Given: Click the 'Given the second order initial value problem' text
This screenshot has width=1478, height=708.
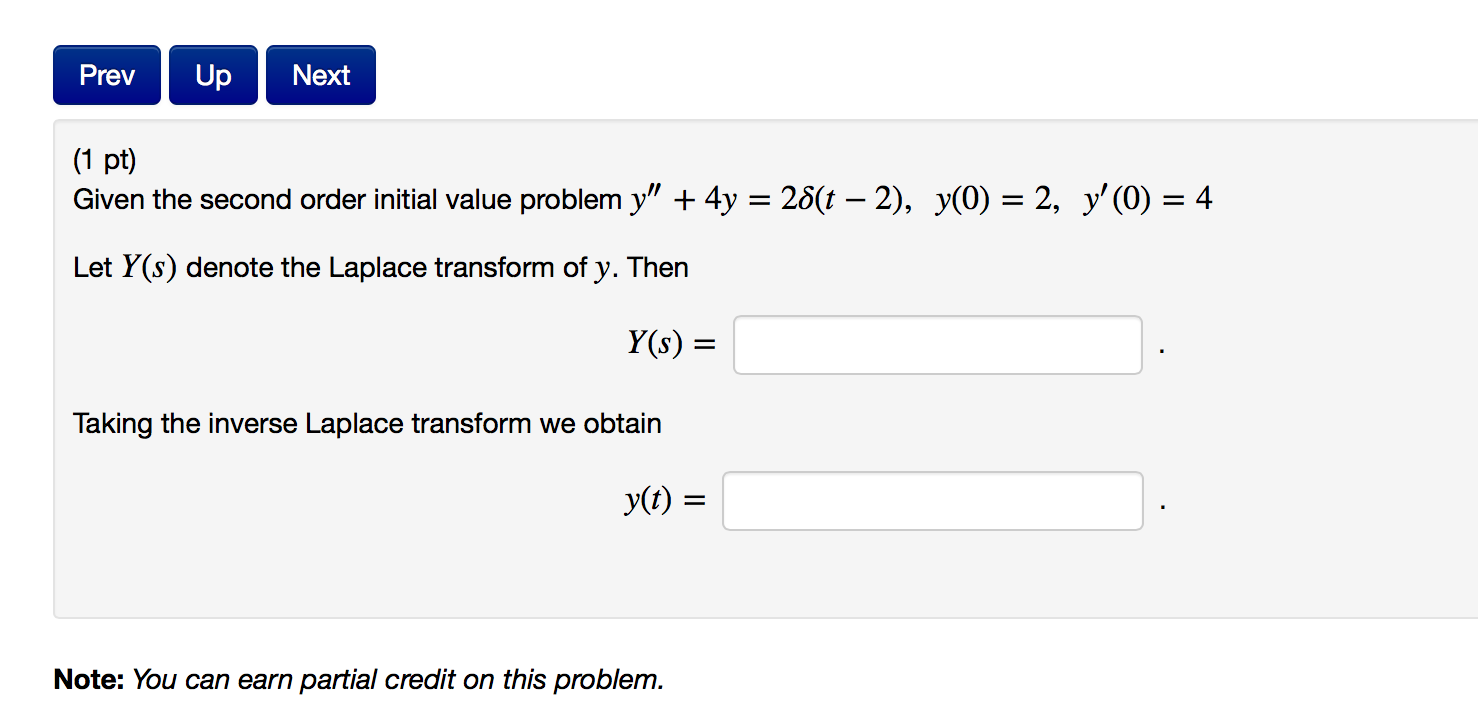Looking at the screenshot, I should point(347,201).
